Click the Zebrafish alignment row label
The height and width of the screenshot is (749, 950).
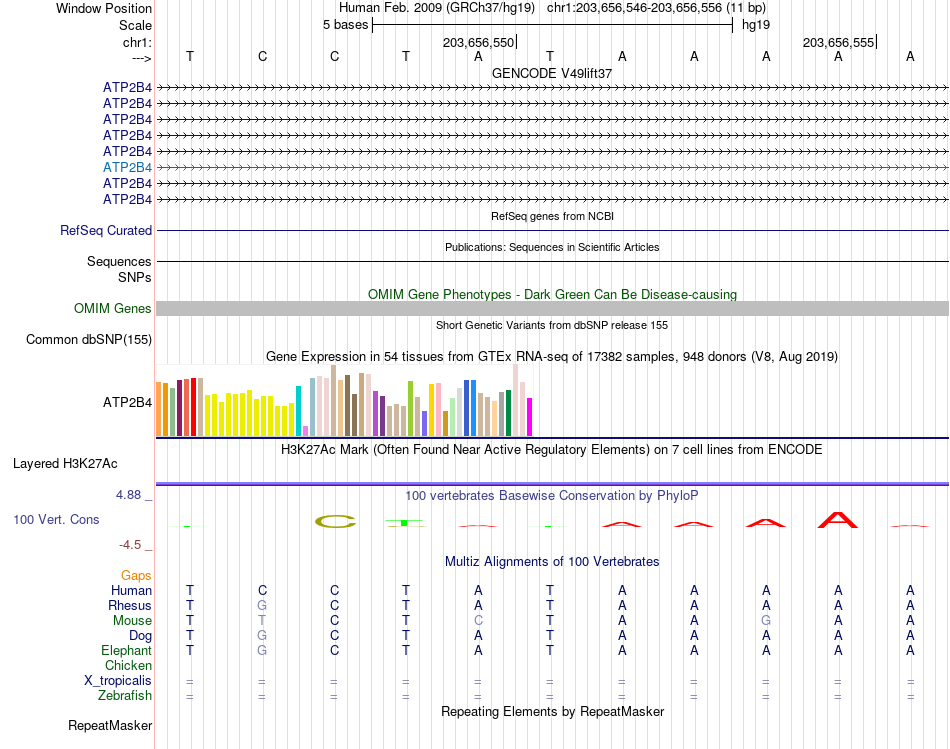click(x=125, y=696)
